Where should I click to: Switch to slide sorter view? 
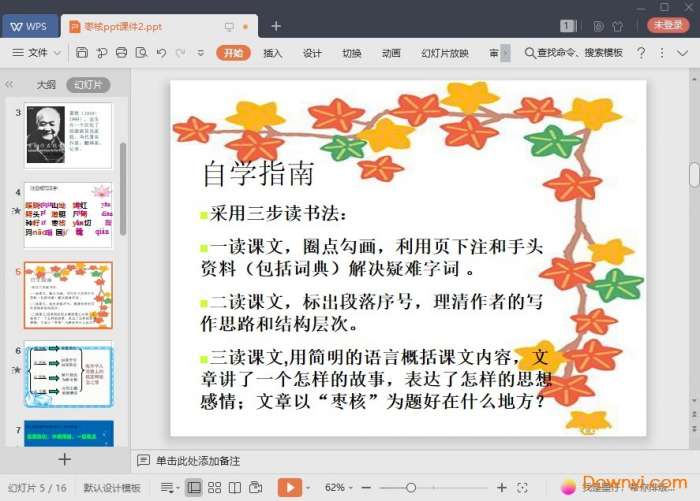click(x=214, y=488)
